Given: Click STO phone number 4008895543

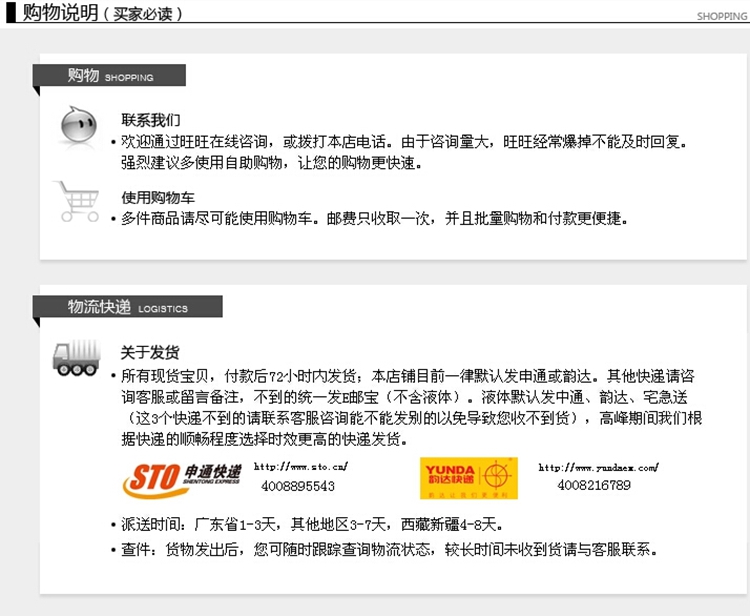Looking at the screenshot, I should tap(298, 486).
